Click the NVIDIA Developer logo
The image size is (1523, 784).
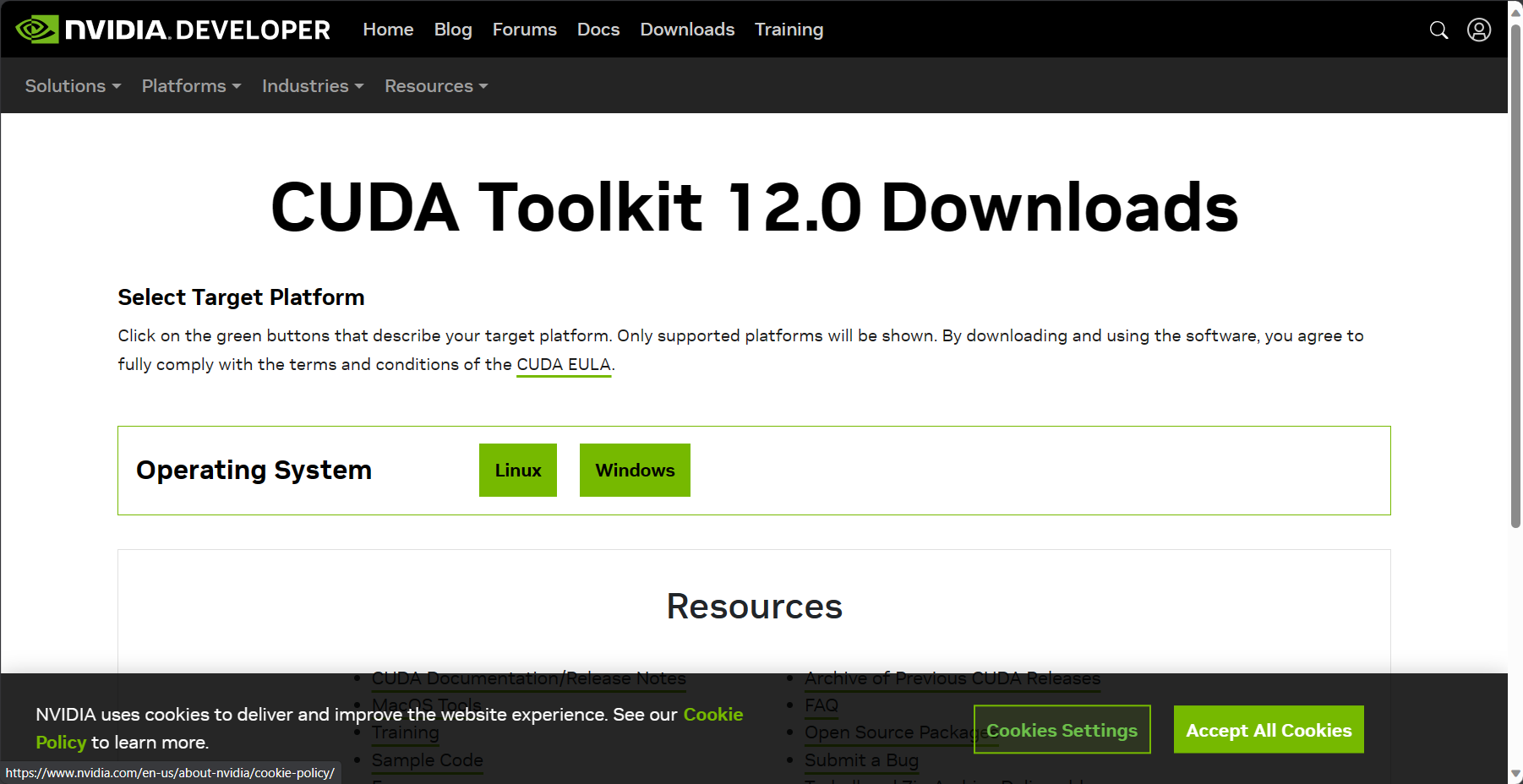(173, 30)
